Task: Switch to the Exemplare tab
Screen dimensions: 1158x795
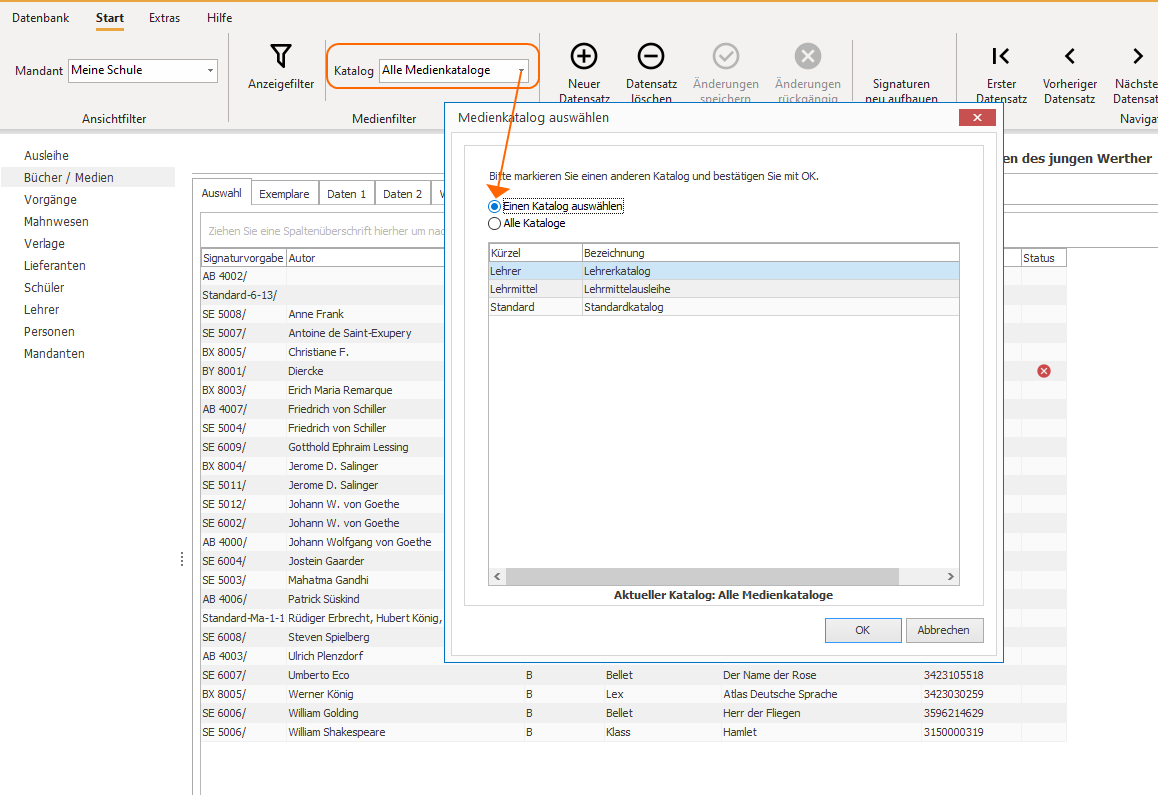Action: point(284,194)
